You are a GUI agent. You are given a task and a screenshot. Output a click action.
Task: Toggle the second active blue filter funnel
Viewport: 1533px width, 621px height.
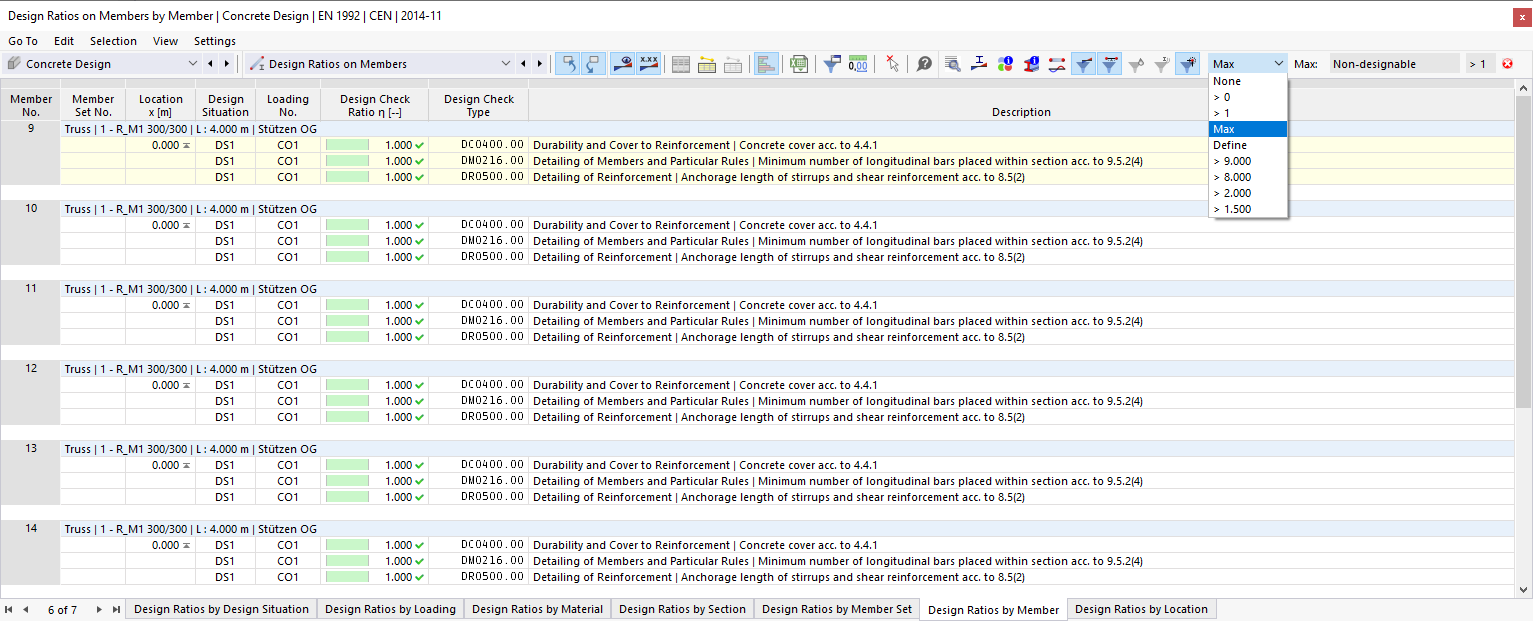pos(1109,64)
